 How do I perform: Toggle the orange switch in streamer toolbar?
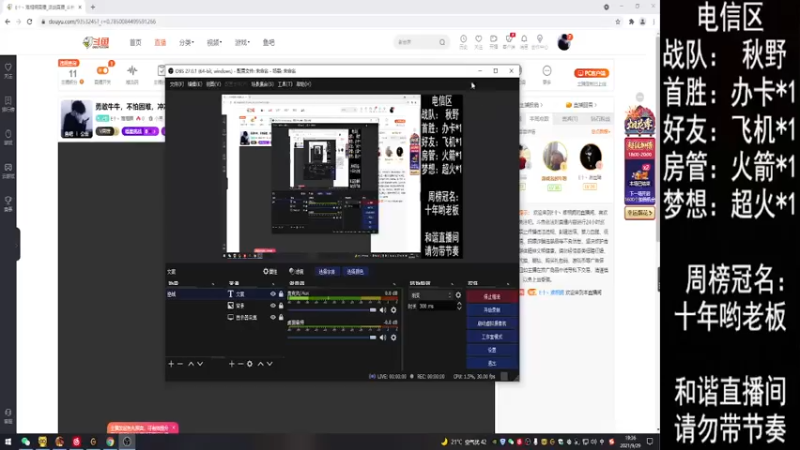[x=102, y=70]
